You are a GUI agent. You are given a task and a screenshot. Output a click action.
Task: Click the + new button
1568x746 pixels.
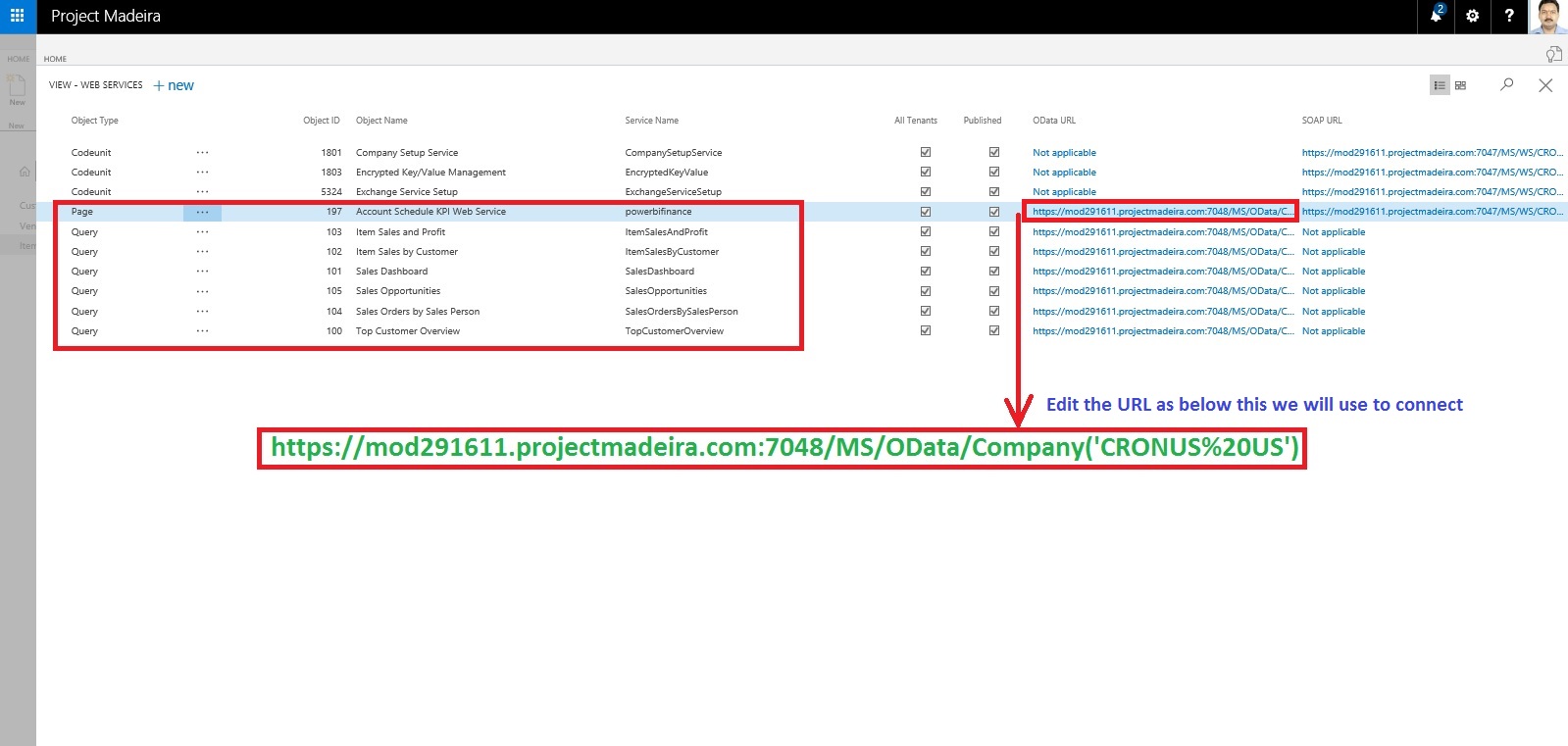[x=174, y=85]
